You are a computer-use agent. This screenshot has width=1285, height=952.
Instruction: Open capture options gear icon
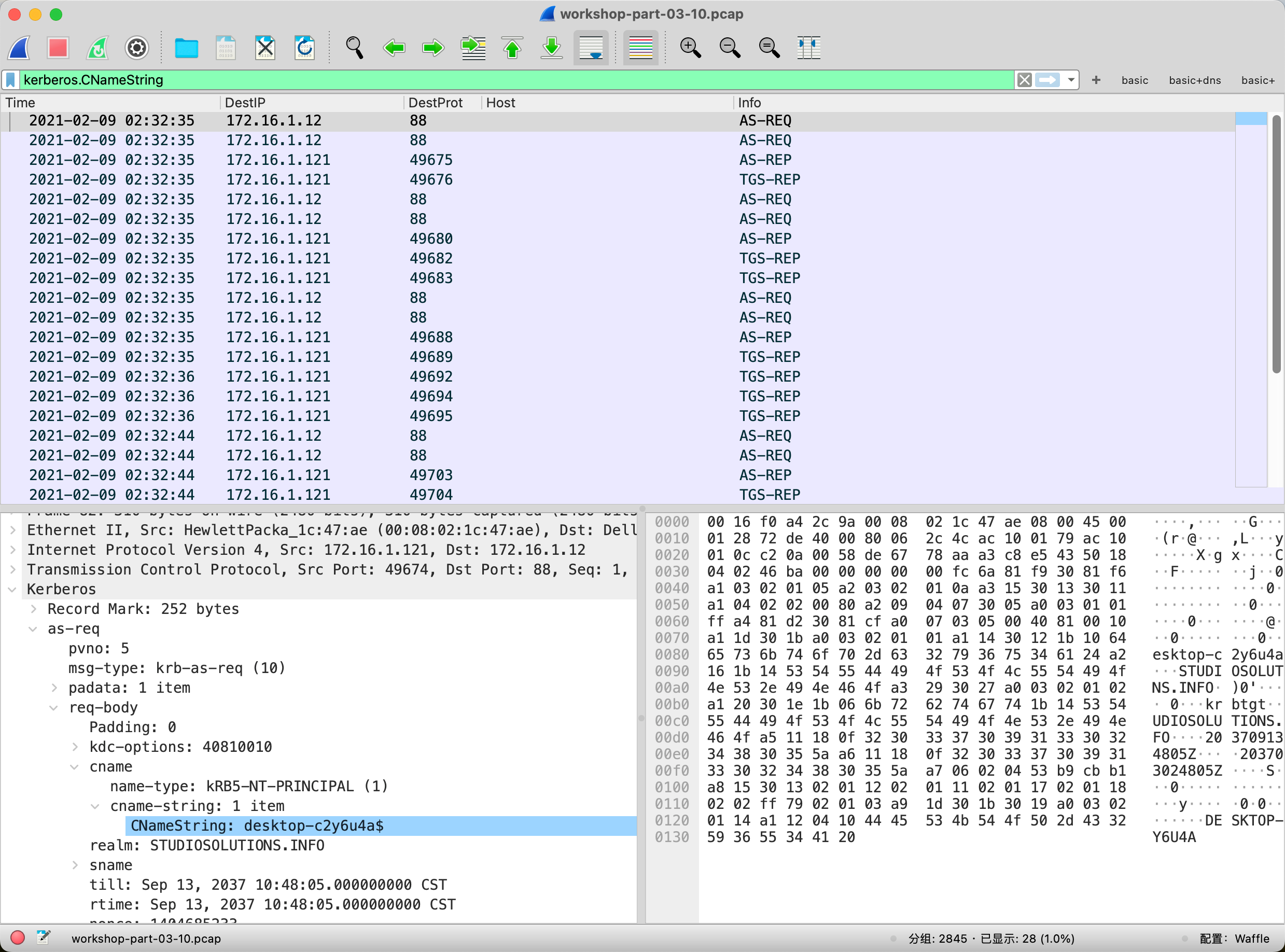point(136,48)
